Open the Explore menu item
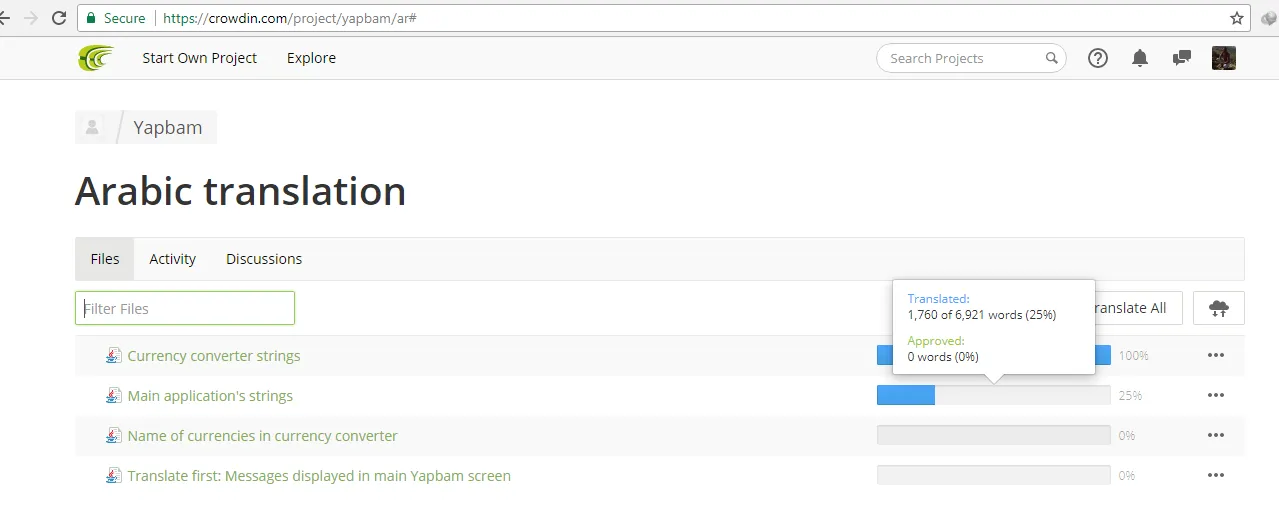 click(311, 58)
